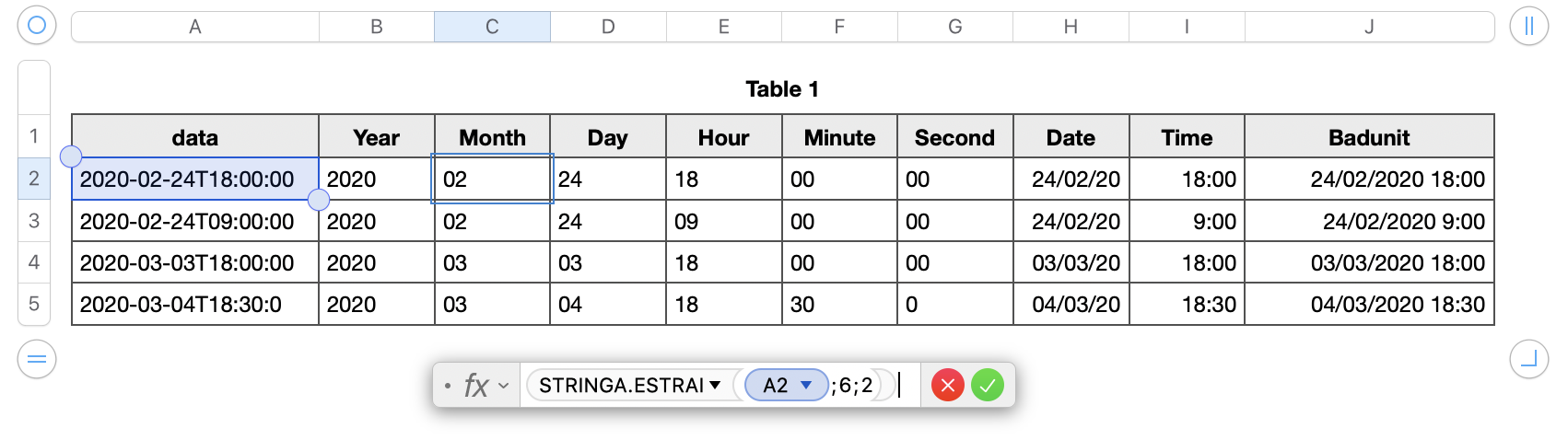Select column J header
1568x440 pixels.
click(x=1369, y=27)
